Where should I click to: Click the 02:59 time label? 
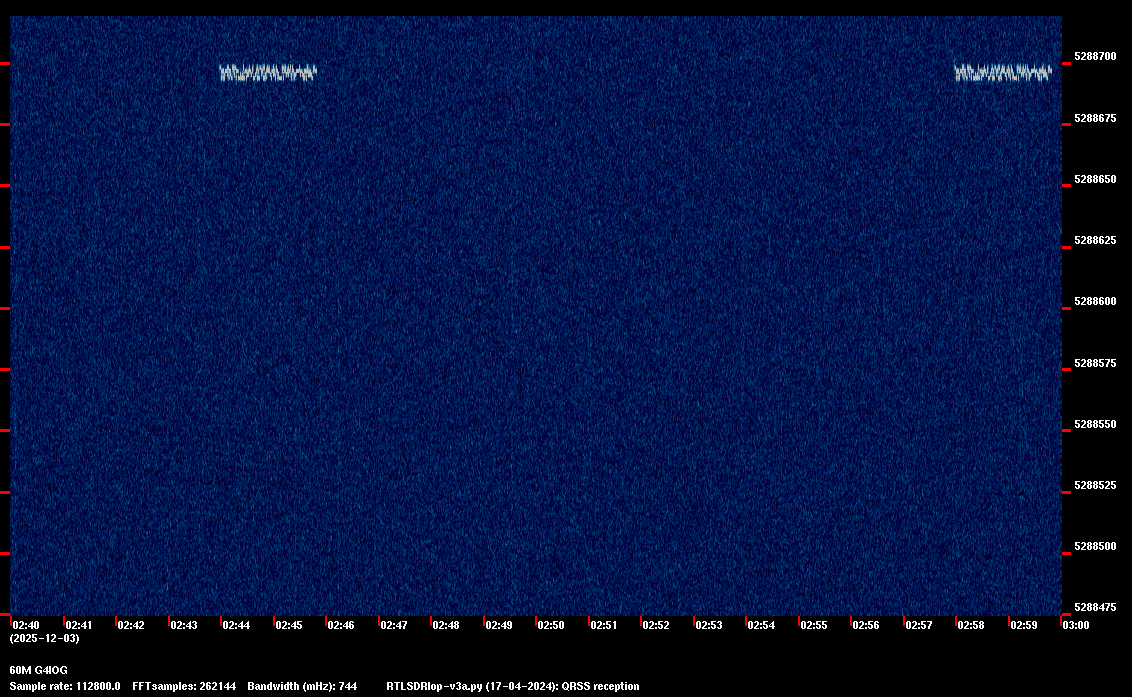pyautogui.click(x=1024, y=625)
